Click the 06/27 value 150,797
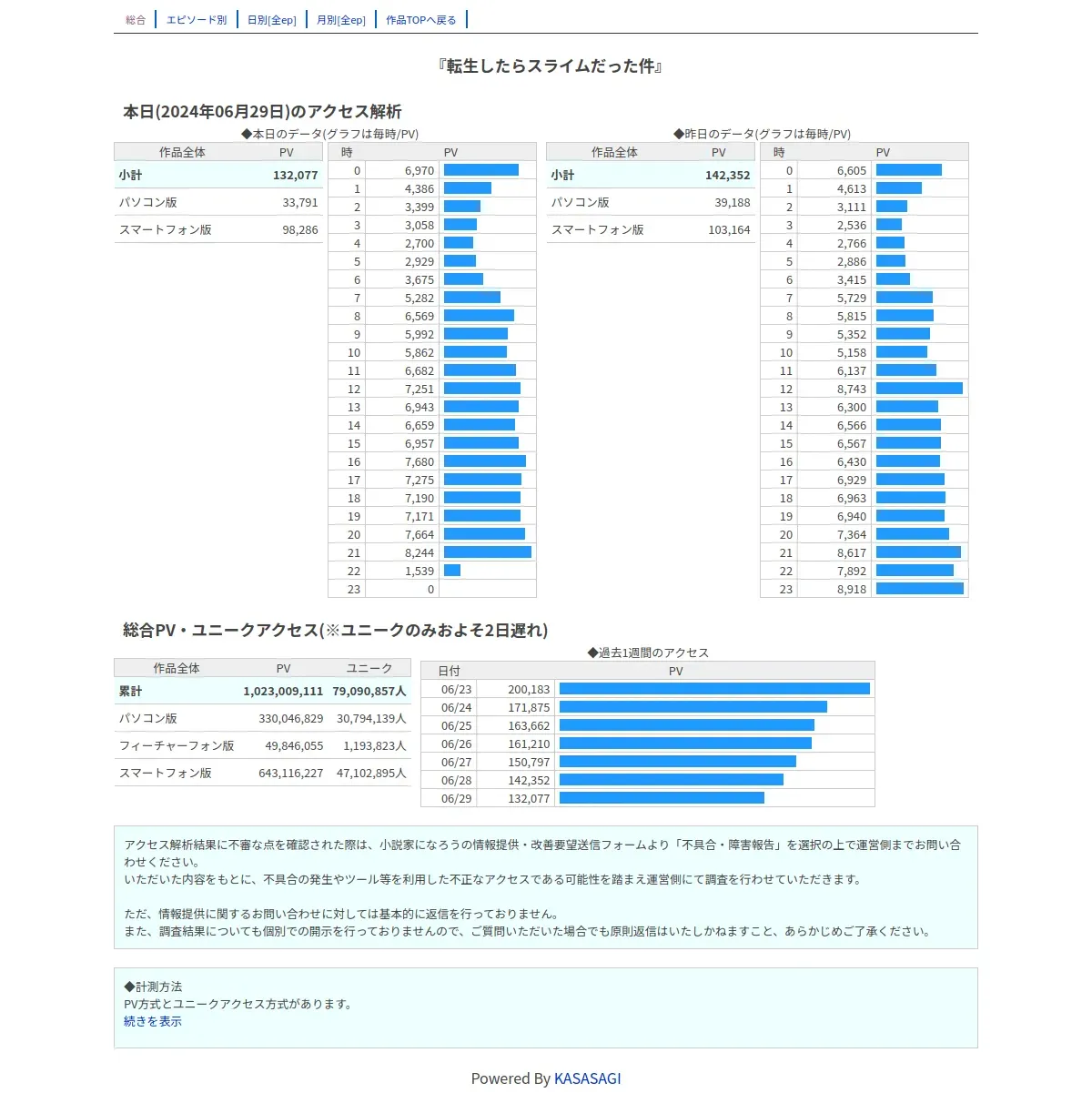The height and width of the screenshot is (1093, 1092). pos(529,762)
